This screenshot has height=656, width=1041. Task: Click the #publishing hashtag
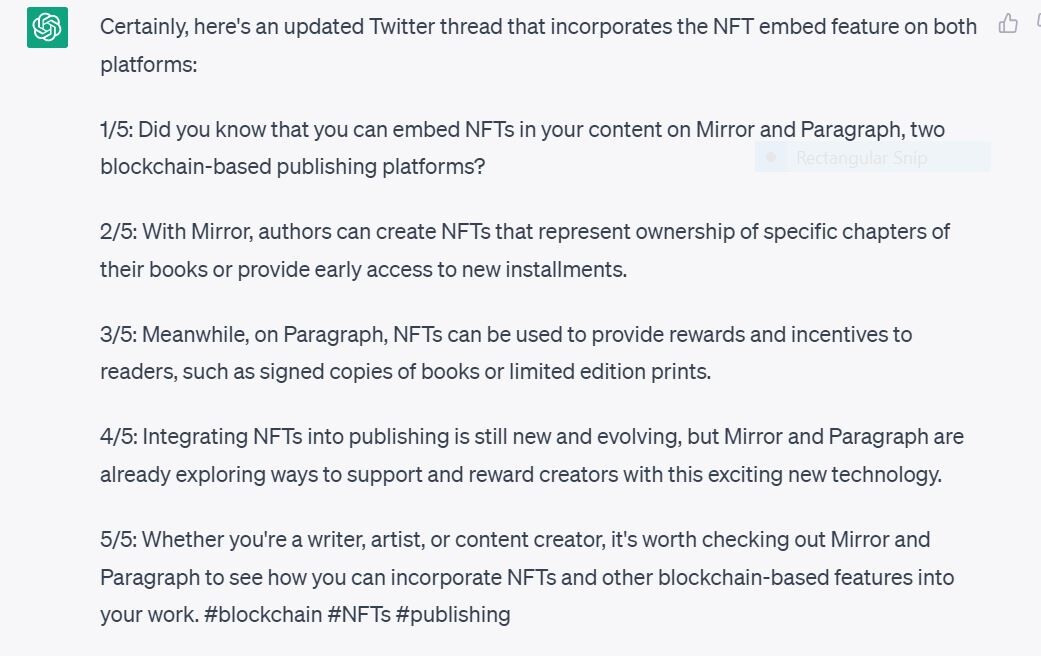click(x=453, y=615)
